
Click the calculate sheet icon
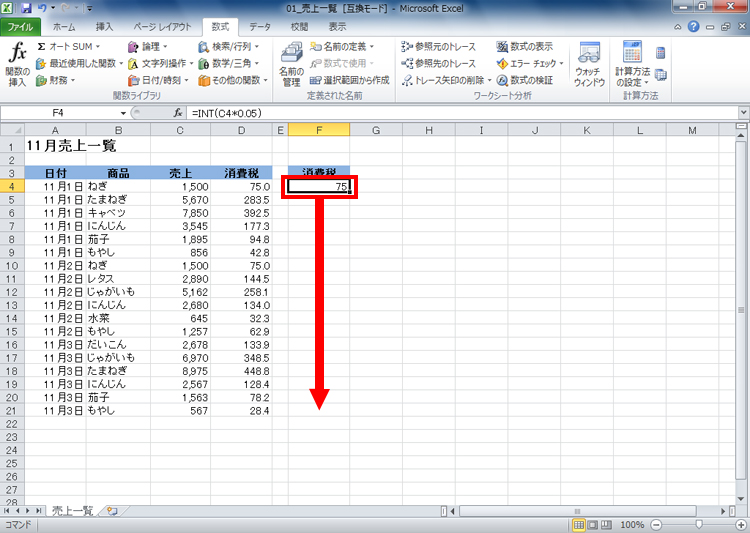[x=661, y=75]
